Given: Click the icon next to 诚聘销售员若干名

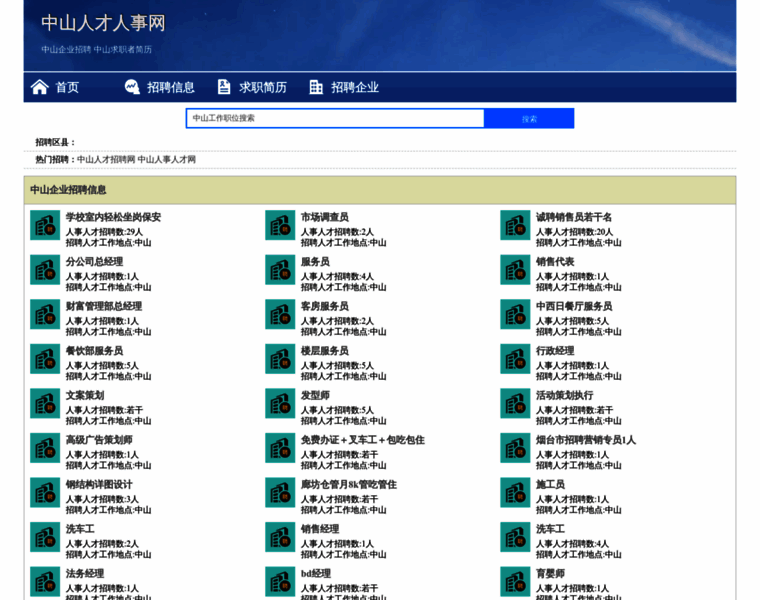Looking at the screenshot, I should click(x=515, y=225).
